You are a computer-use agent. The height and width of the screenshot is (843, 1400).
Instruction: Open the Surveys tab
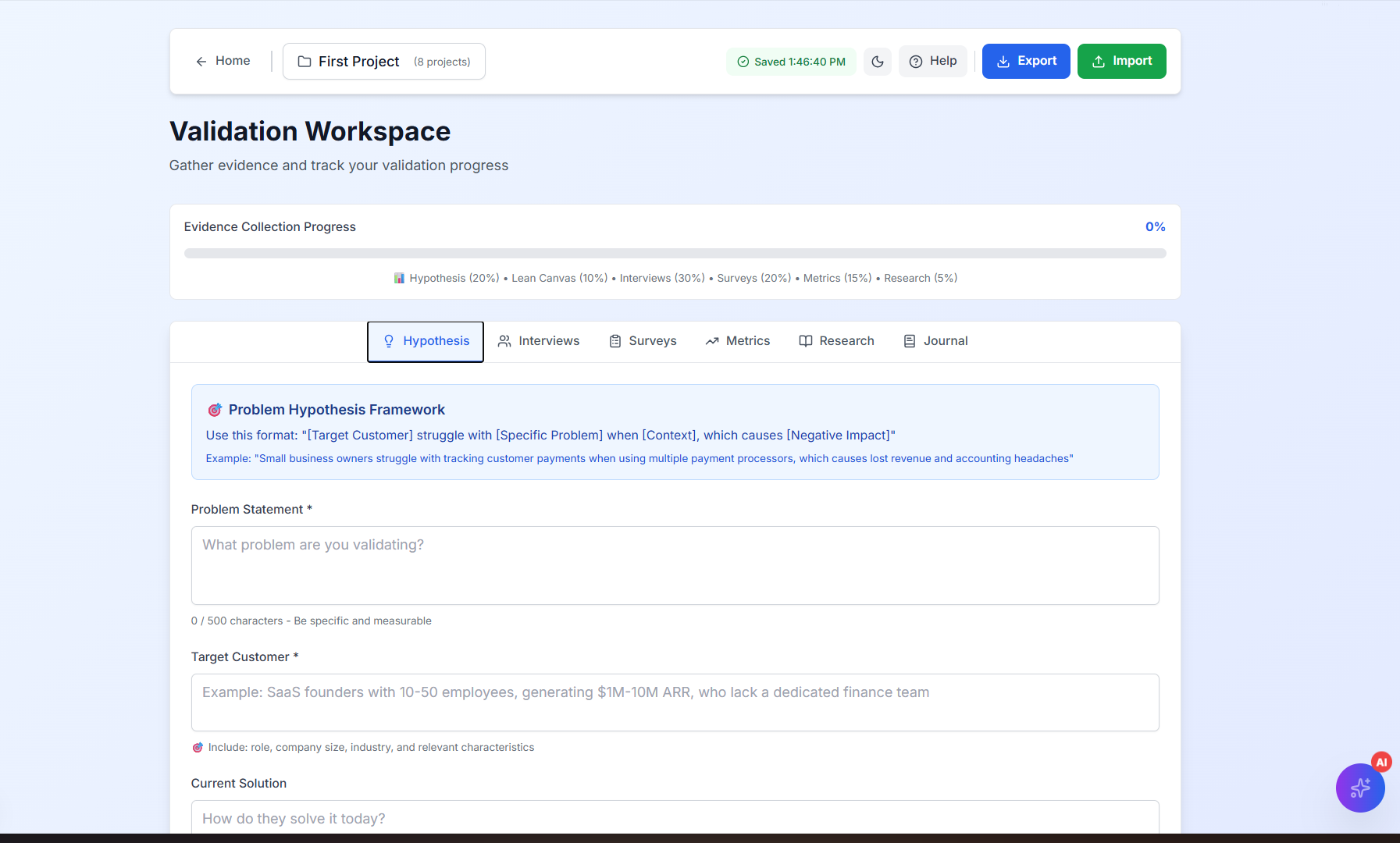643,341
